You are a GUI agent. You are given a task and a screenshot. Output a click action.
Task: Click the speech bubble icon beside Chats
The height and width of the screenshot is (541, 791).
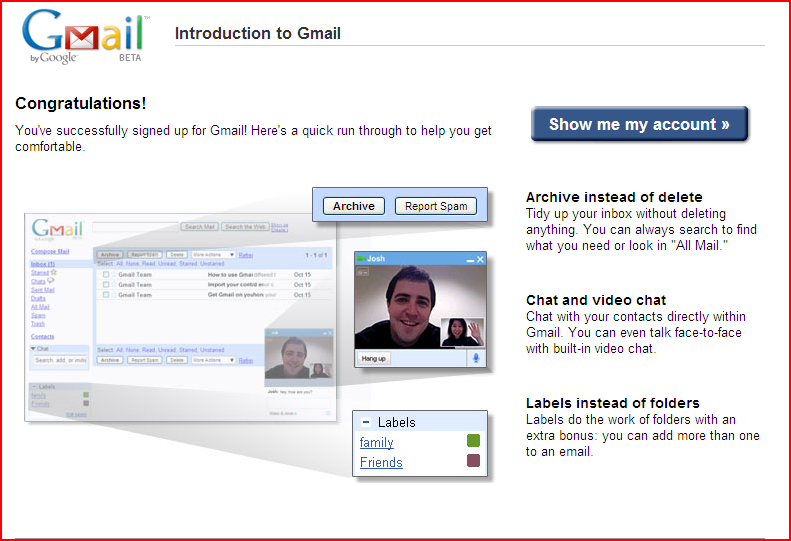pos(50,281)
